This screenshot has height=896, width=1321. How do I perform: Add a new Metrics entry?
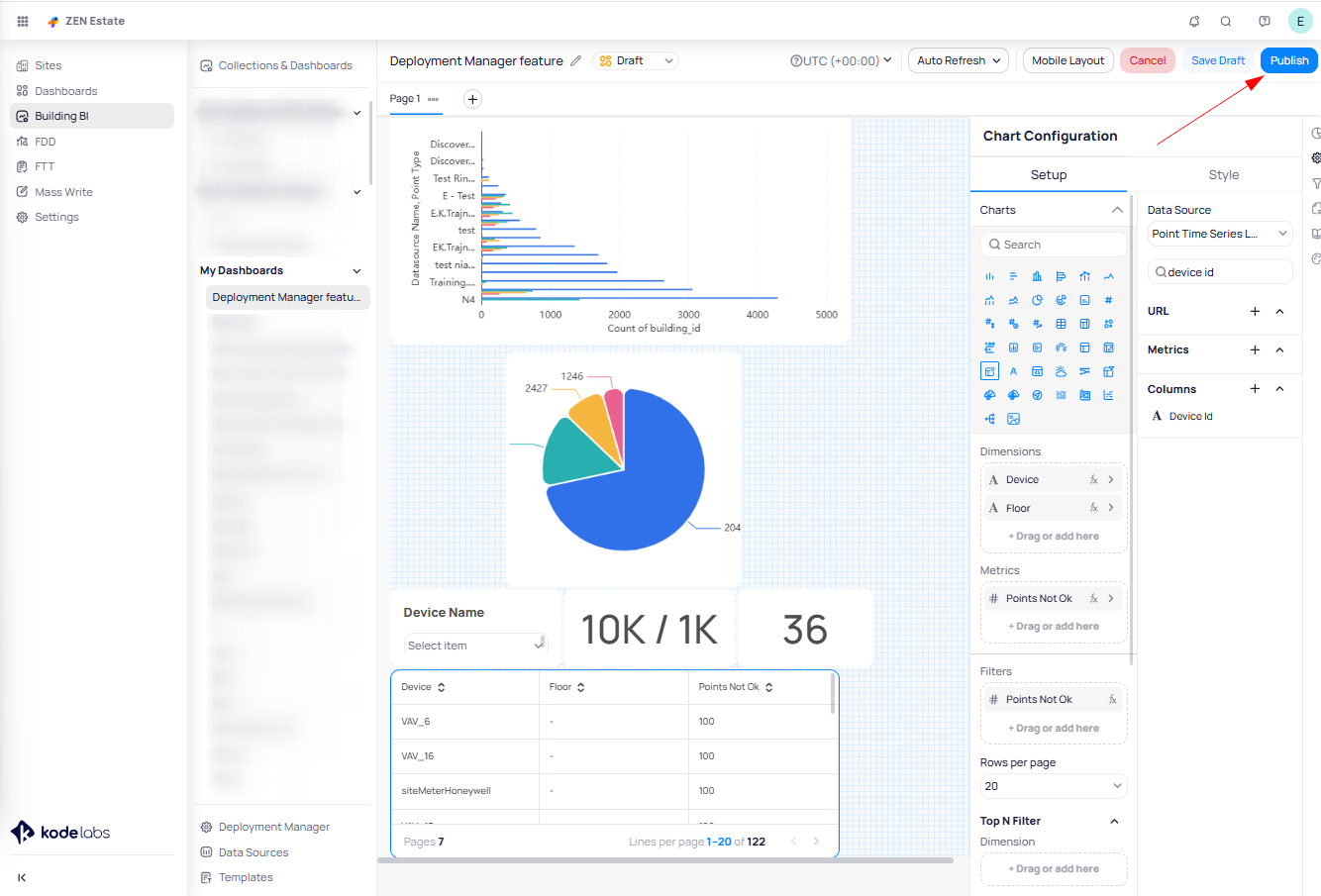1255,349
